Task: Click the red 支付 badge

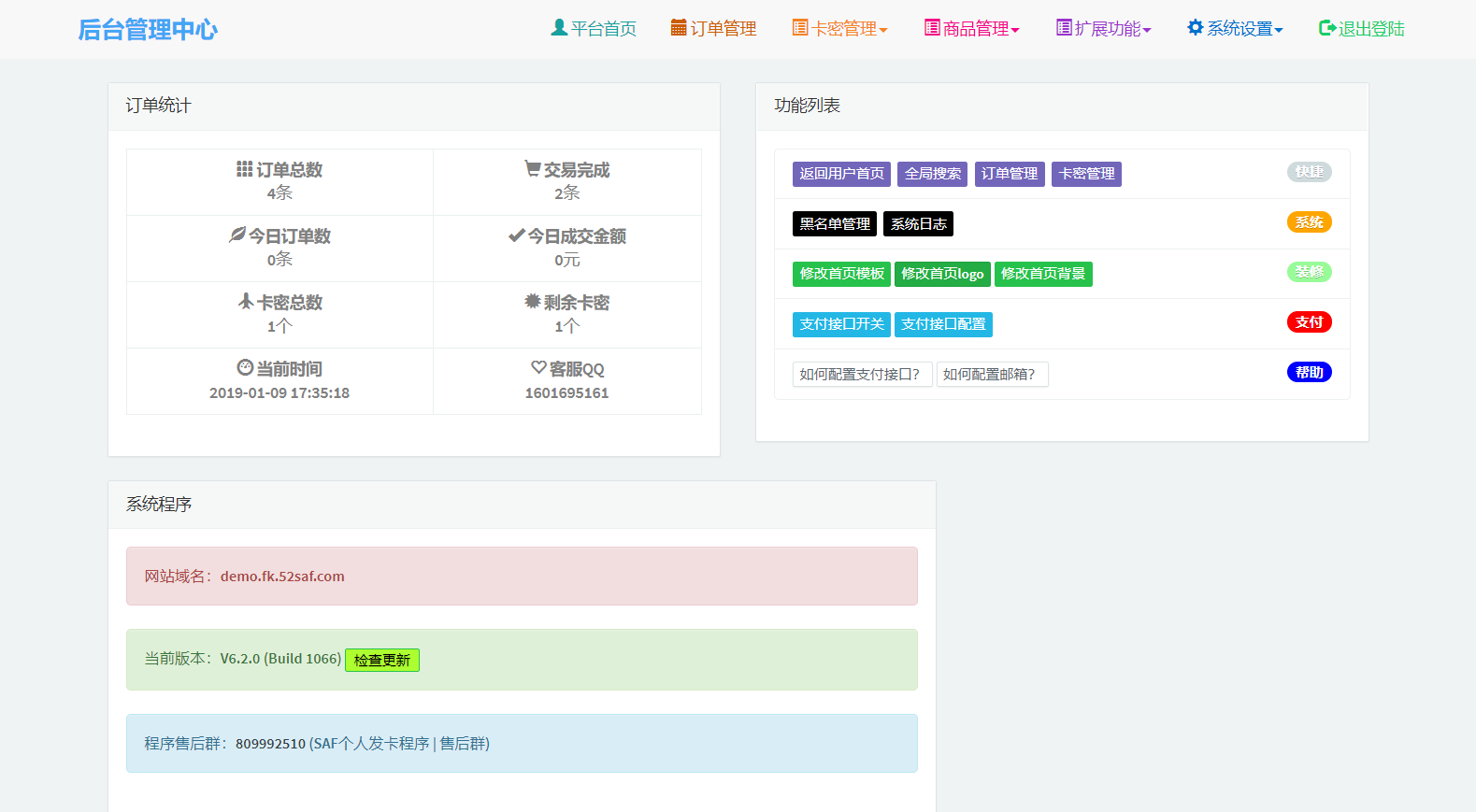Action: click(x=1310, y=322)
